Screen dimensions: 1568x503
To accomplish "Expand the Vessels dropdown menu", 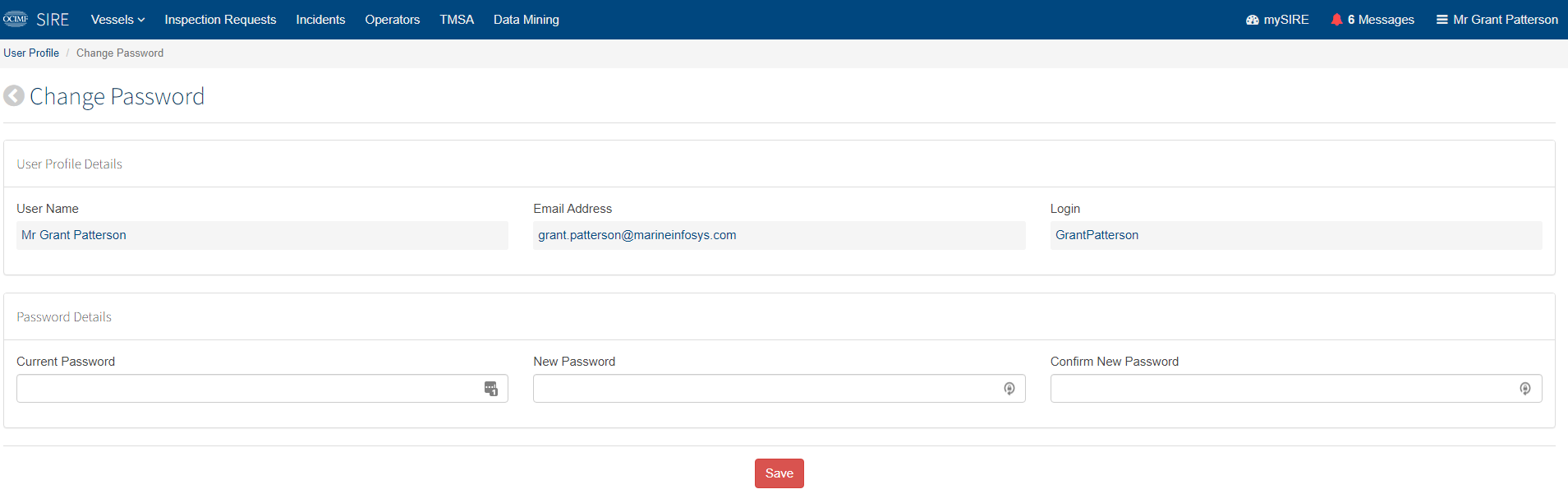I will click(x=117, y=20).
